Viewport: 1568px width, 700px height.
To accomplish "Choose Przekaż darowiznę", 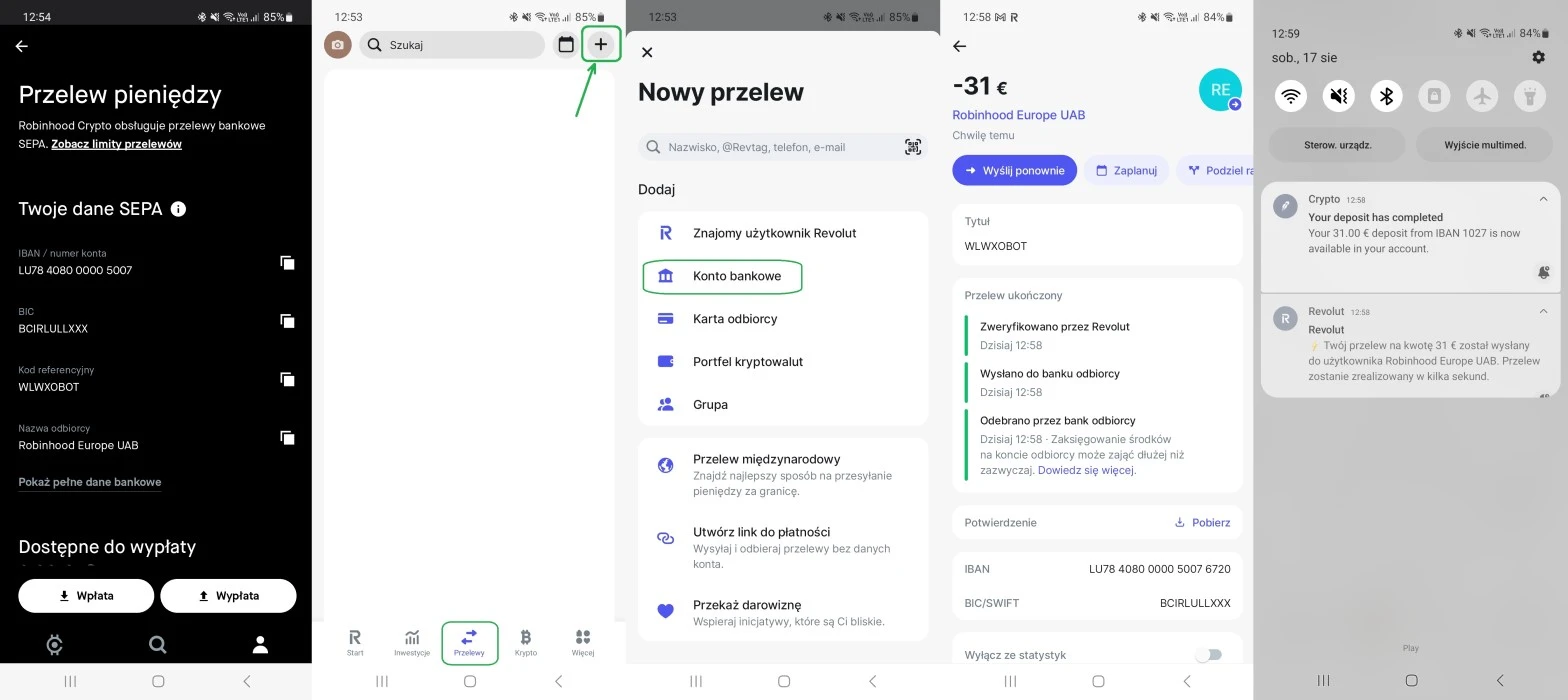I will coord(783,612).
